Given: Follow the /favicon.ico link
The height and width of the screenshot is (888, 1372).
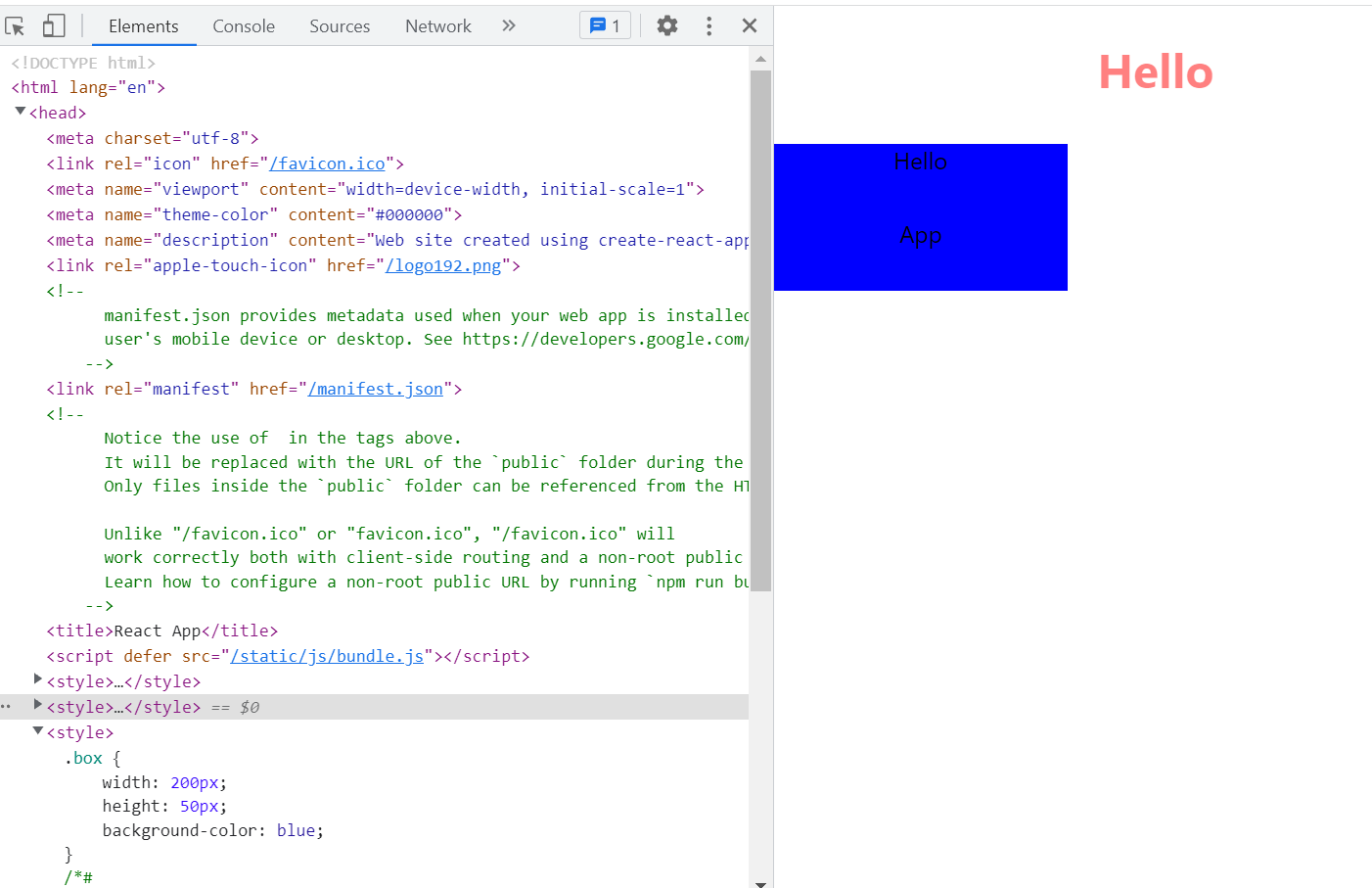Looking at the screenshot, I should pos(327,164).
